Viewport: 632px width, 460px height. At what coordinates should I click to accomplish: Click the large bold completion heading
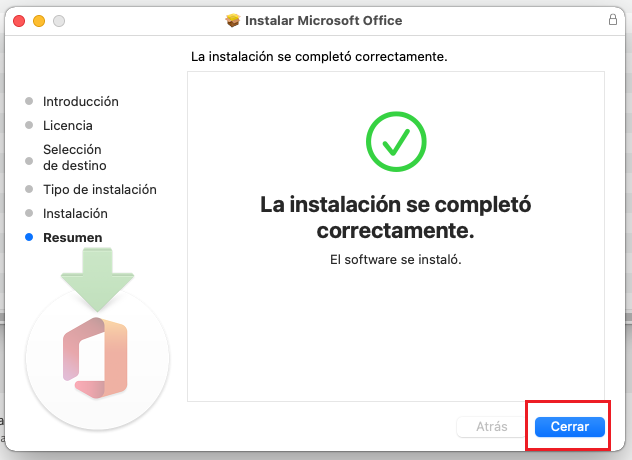[x=395, y=217]
